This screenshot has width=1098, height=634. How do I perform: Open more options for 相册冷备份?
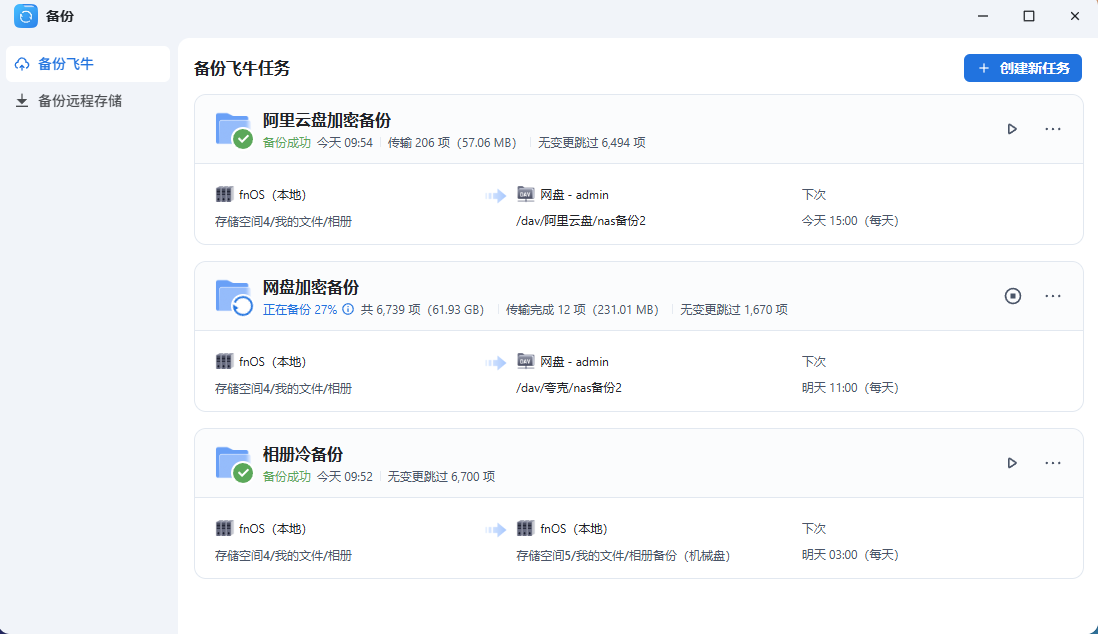tap(1052, 463)
